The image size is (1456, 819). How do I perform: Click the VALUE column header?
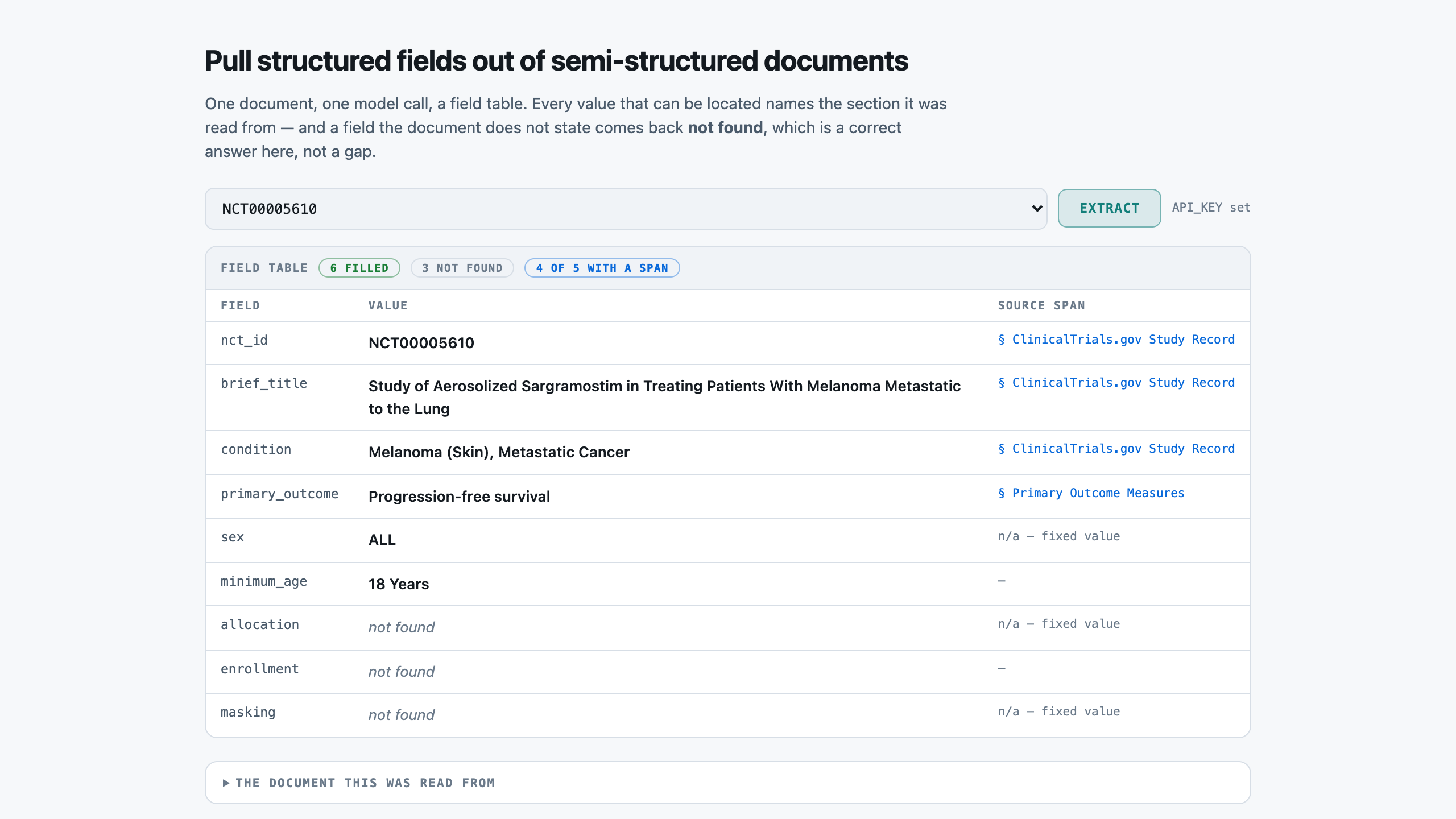point(388,305)
